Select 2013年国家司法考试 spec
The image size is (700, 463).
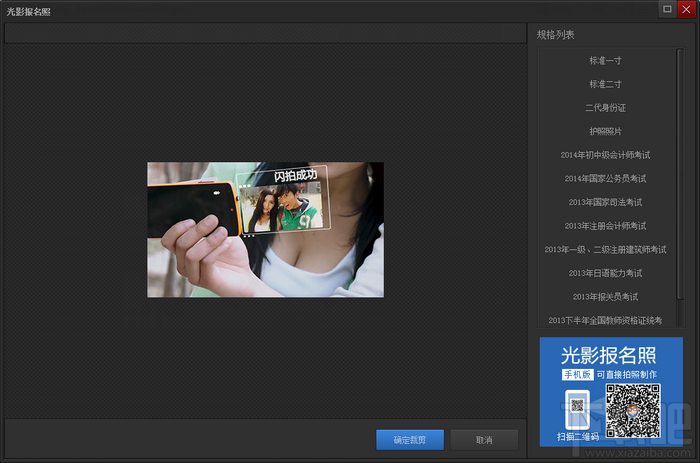(605, 203)
